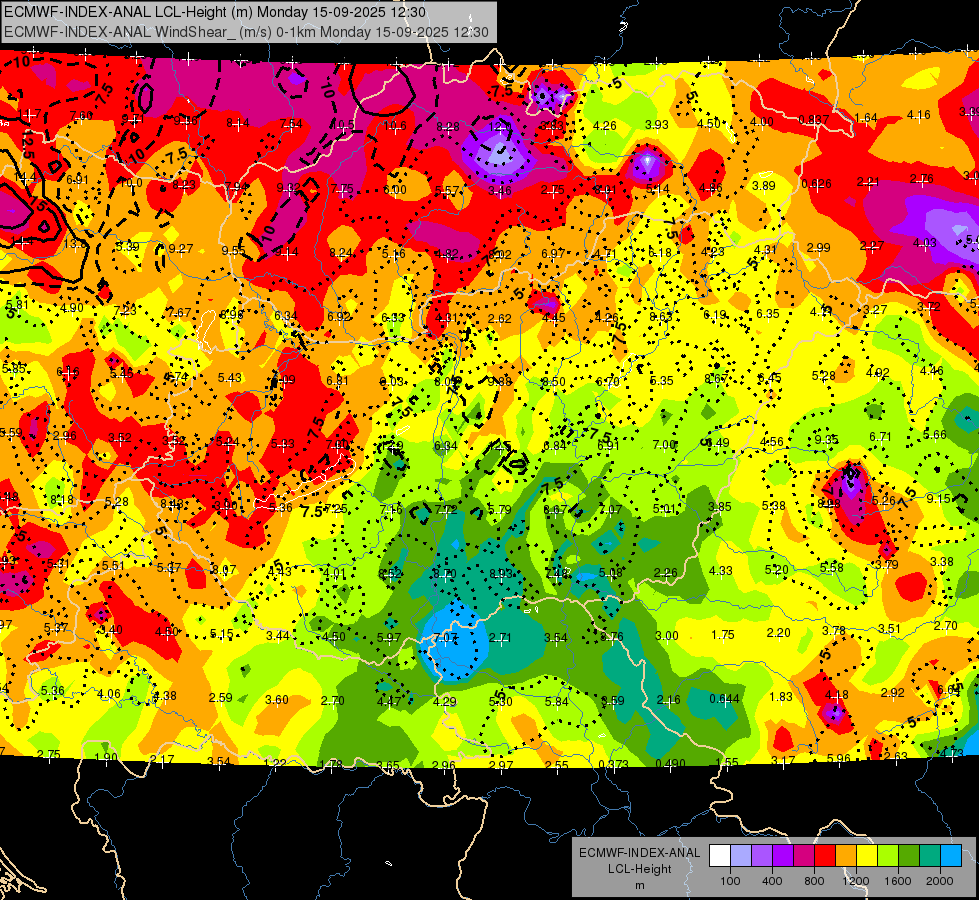
Task: Click the value 0.490 at the map bottom
Action: tap(671, 763)
